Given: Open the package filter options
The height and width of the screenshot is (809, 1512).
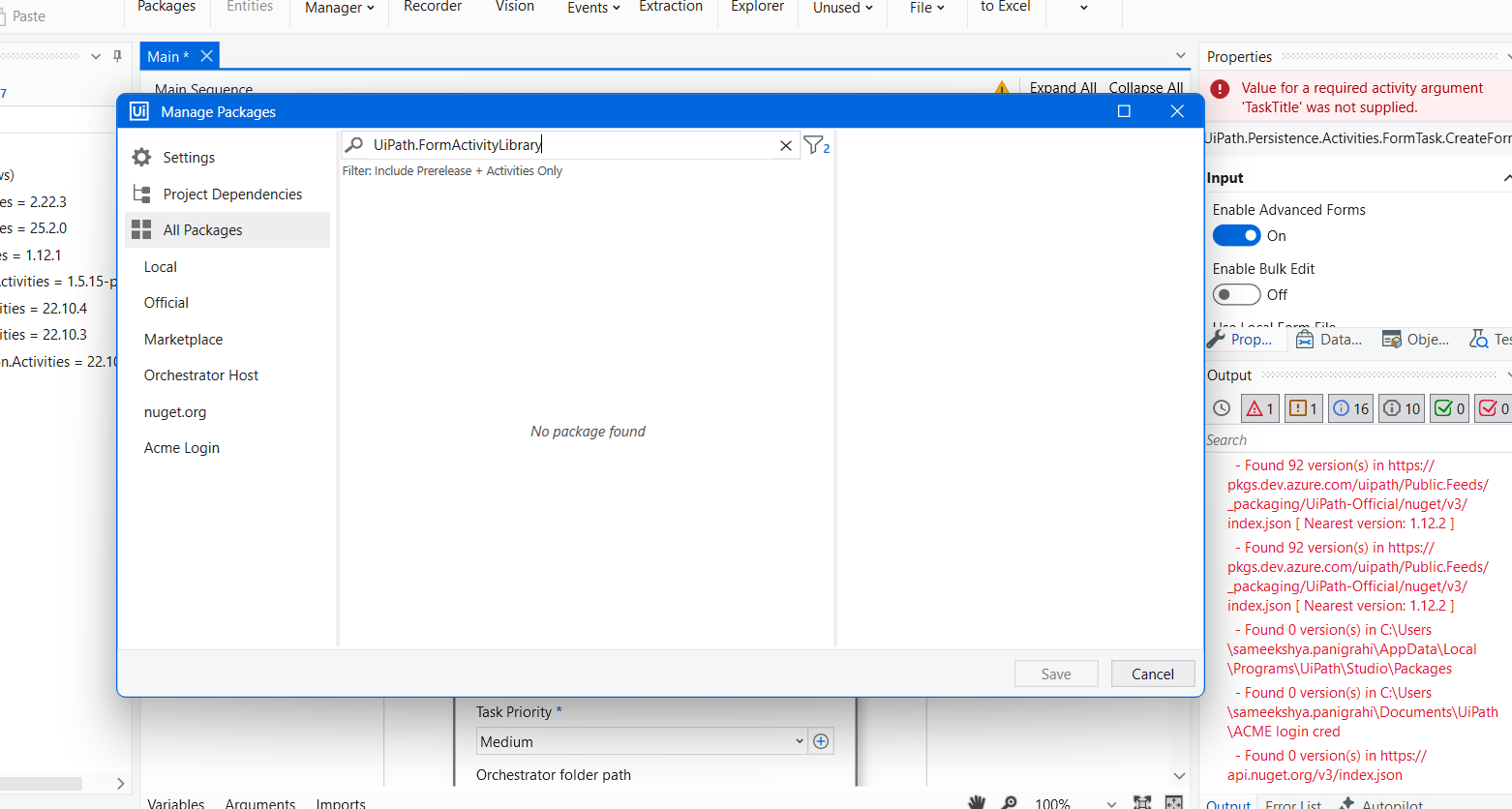Looking at the screenshot, I should pos(817,145).
